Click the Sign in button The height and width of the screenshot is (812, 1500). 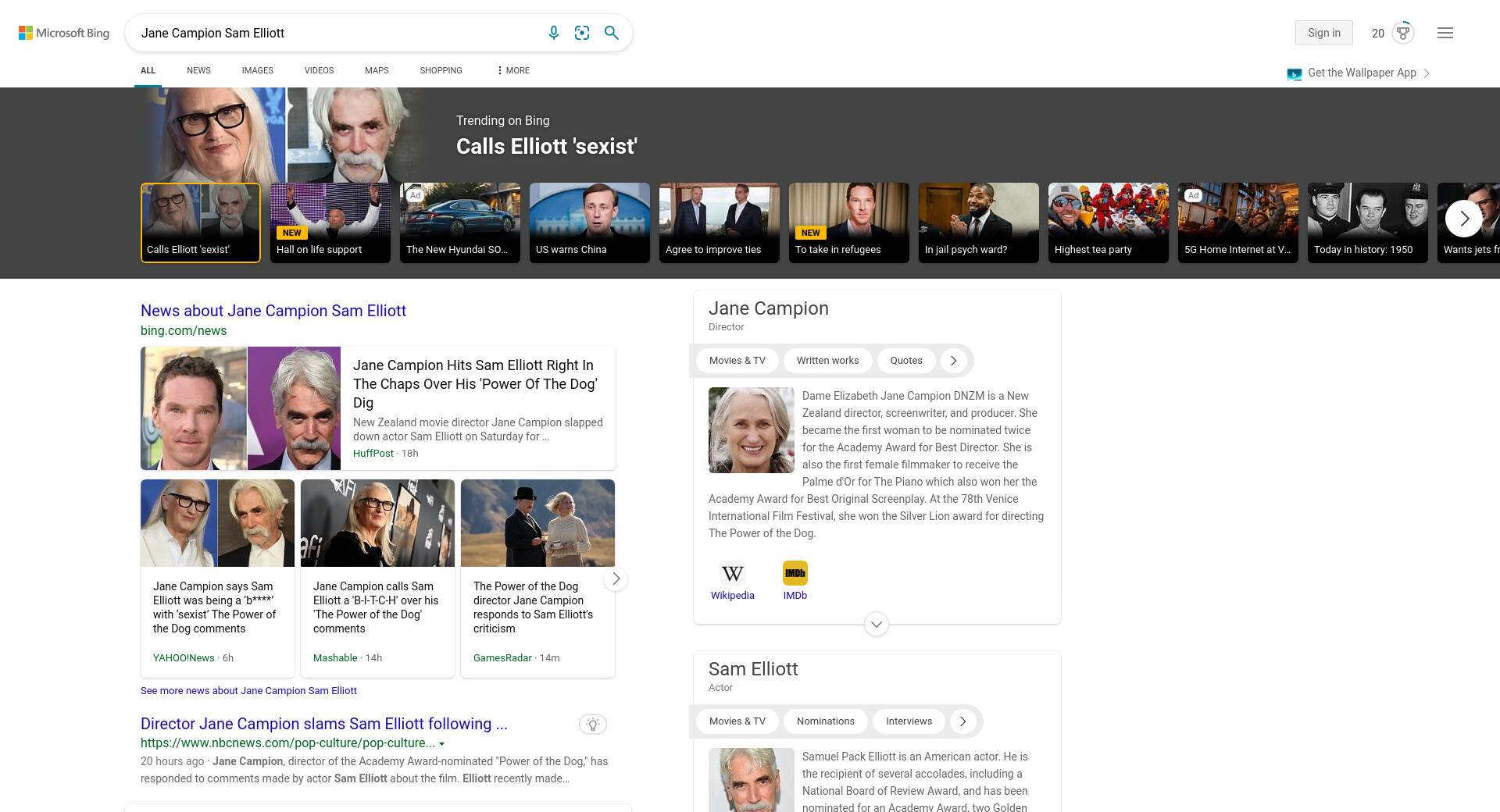[x=1323, y=33]
